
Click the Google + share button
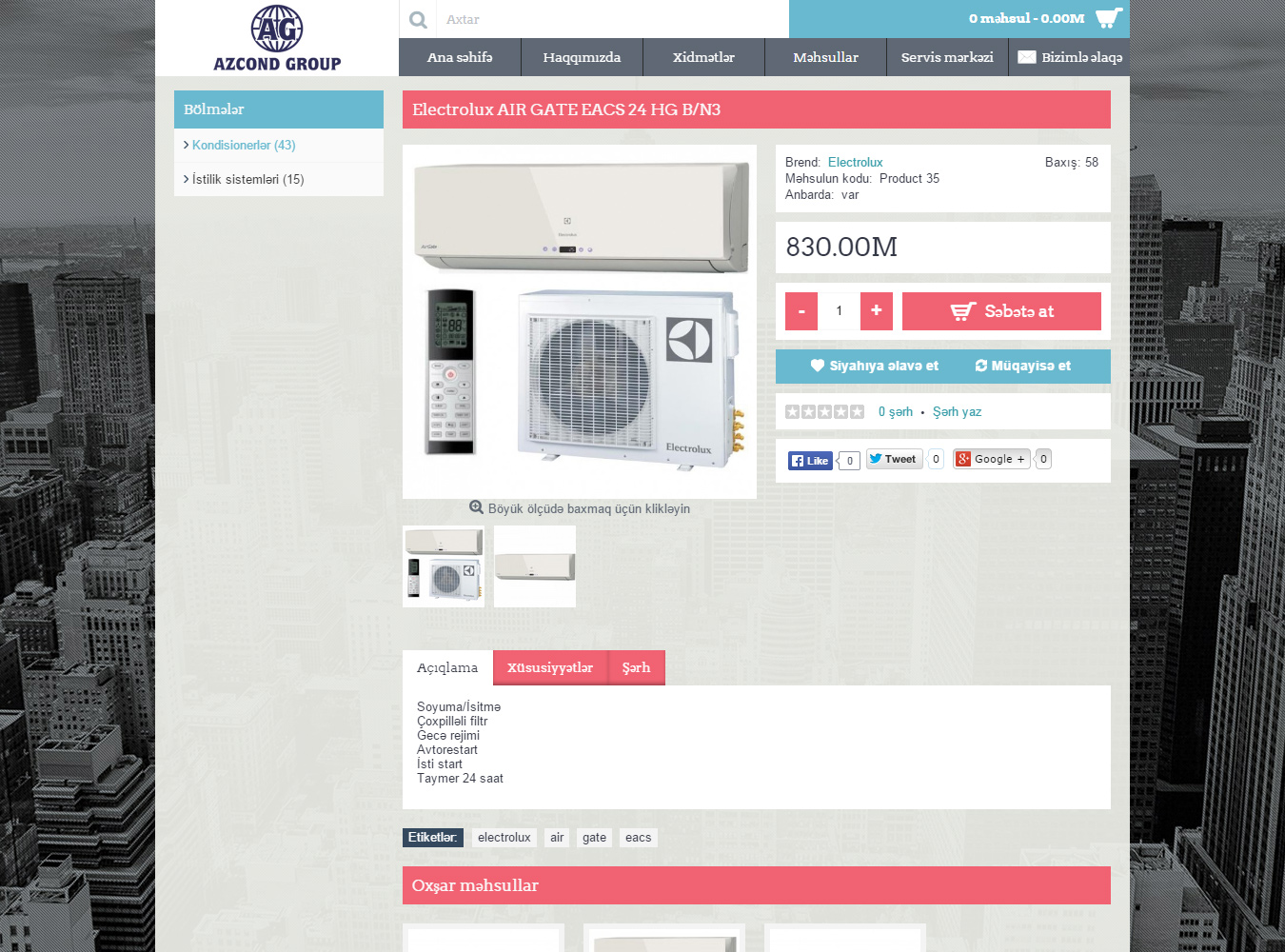coord(992,459)
